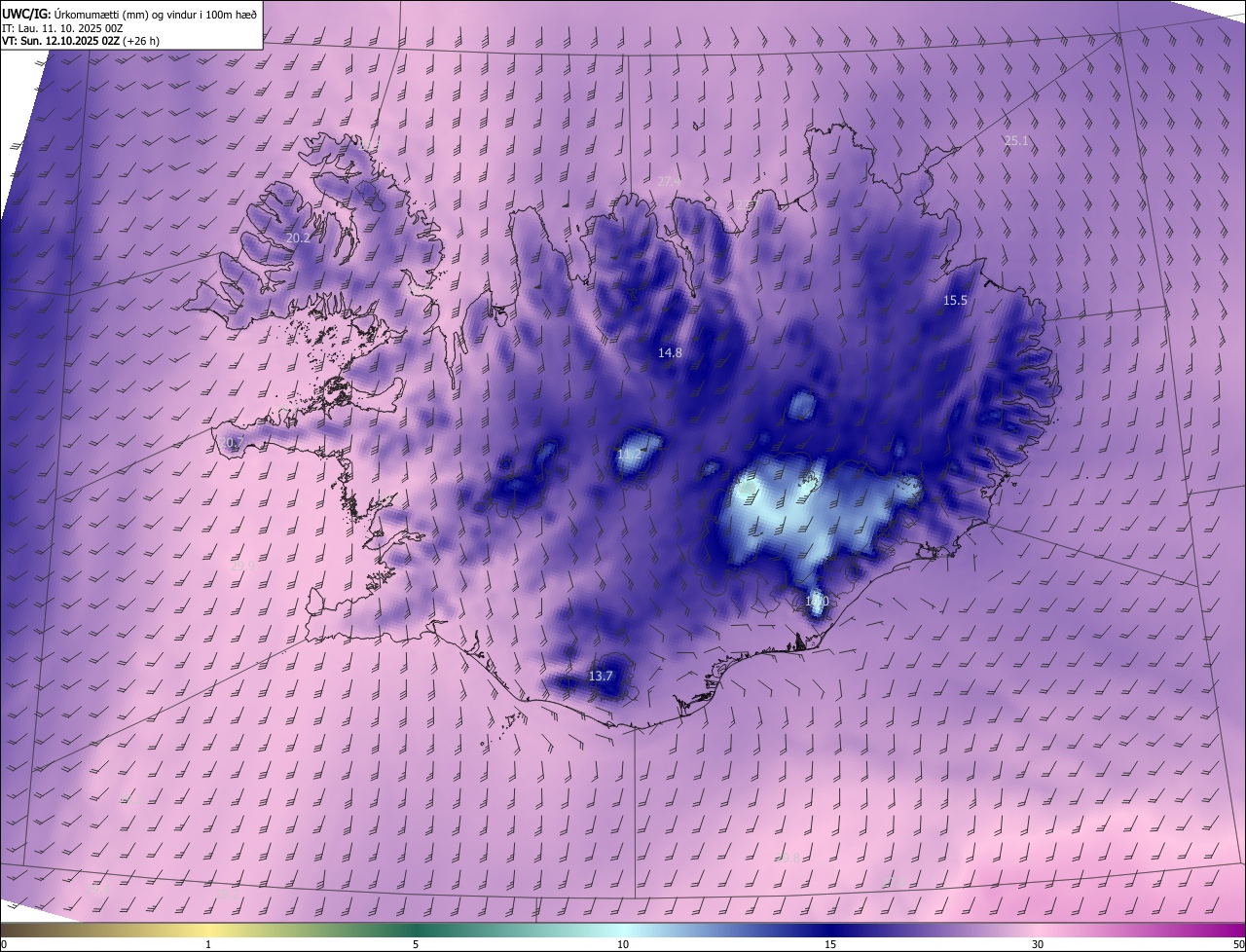Click the initial time line "IT: Lau. 11. 10. 2025 00Z"
Screen dimensions: 1246x952
[x=62, y=28]
